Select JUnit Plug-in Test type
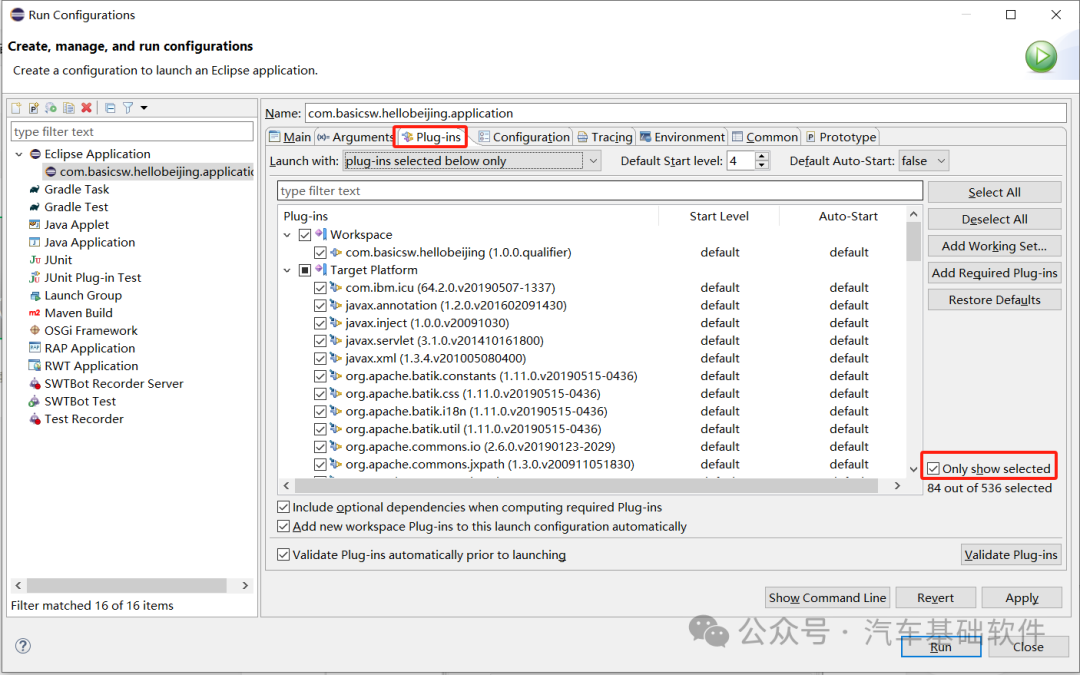 click(92, 278)
